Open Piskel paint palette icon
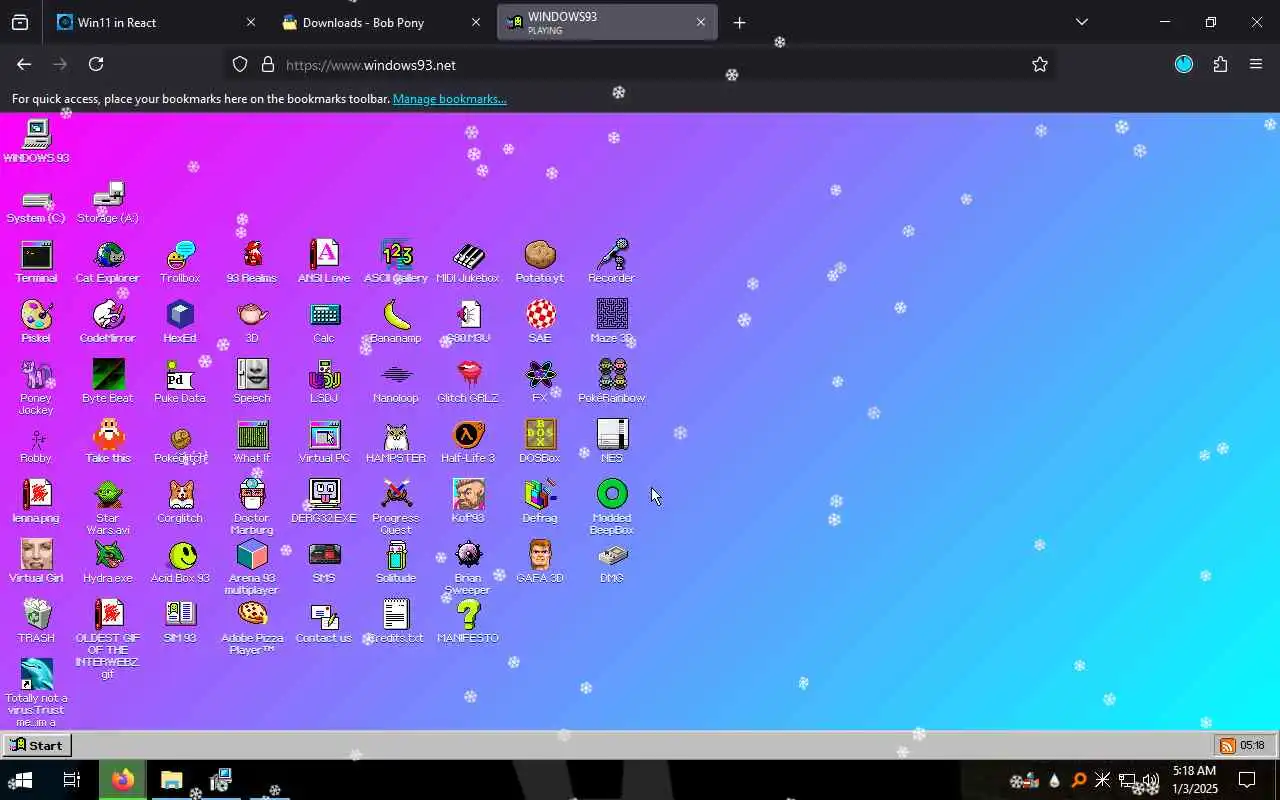 tap(36, 322)
